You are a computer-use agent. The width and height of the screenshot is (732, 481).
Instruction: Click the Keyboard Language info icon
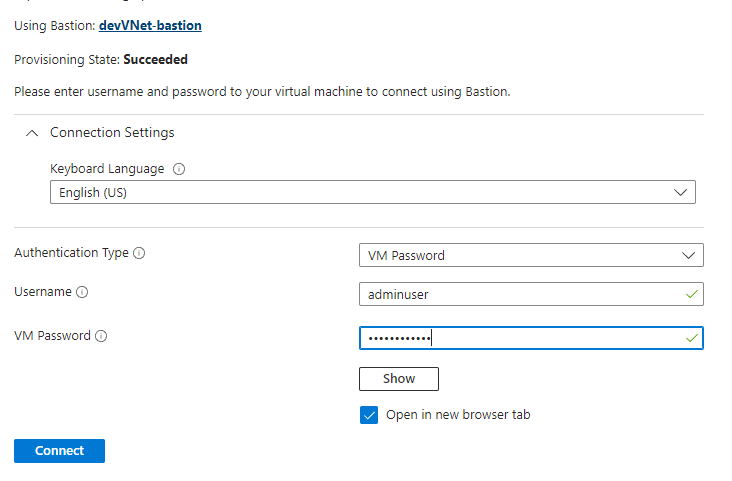(179, 169)
